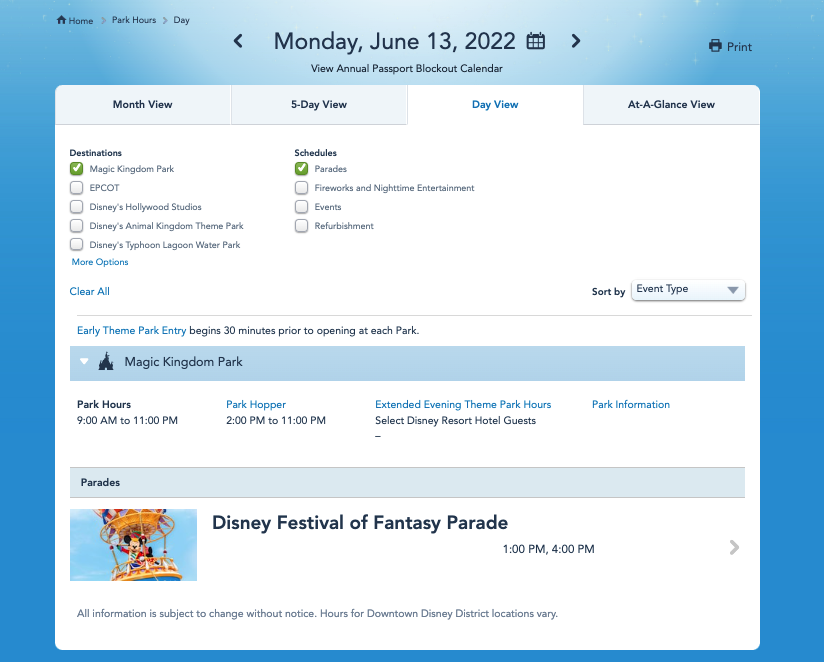Go to the next day arrow
824x662 pixels.
(576, 41)
